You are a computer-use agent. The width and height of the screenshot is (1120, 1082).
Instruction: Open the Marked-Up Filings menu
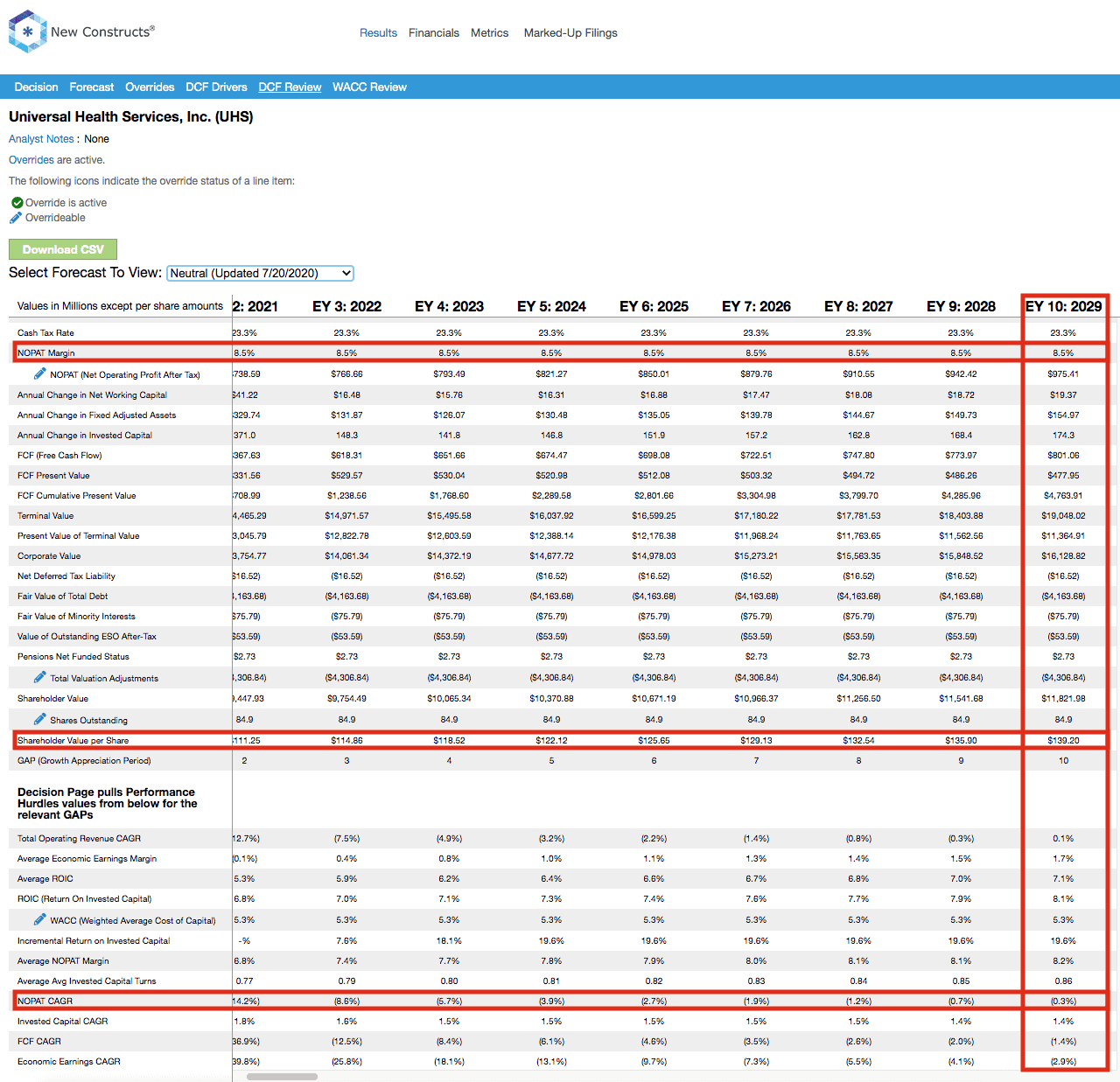point(570,32)
